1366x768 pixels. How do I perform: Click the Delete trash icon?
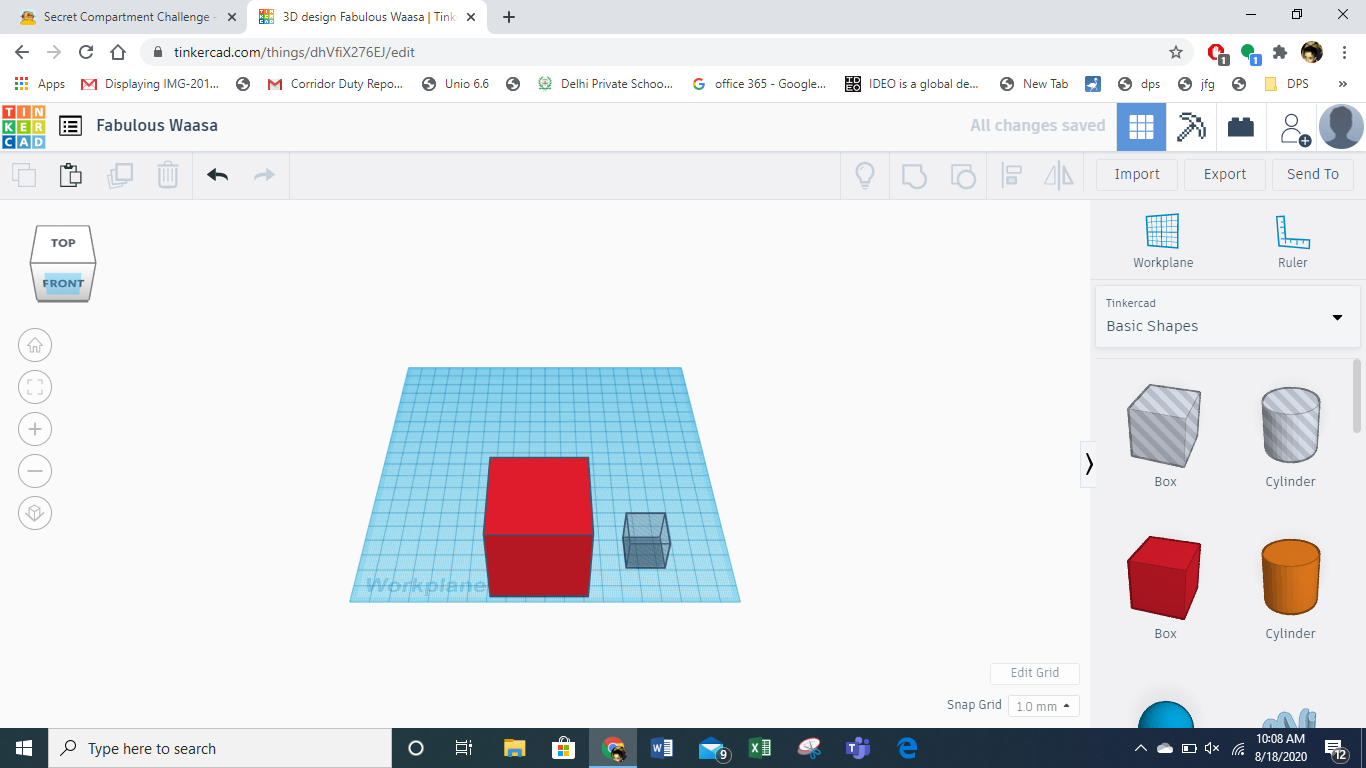[167, 175]
